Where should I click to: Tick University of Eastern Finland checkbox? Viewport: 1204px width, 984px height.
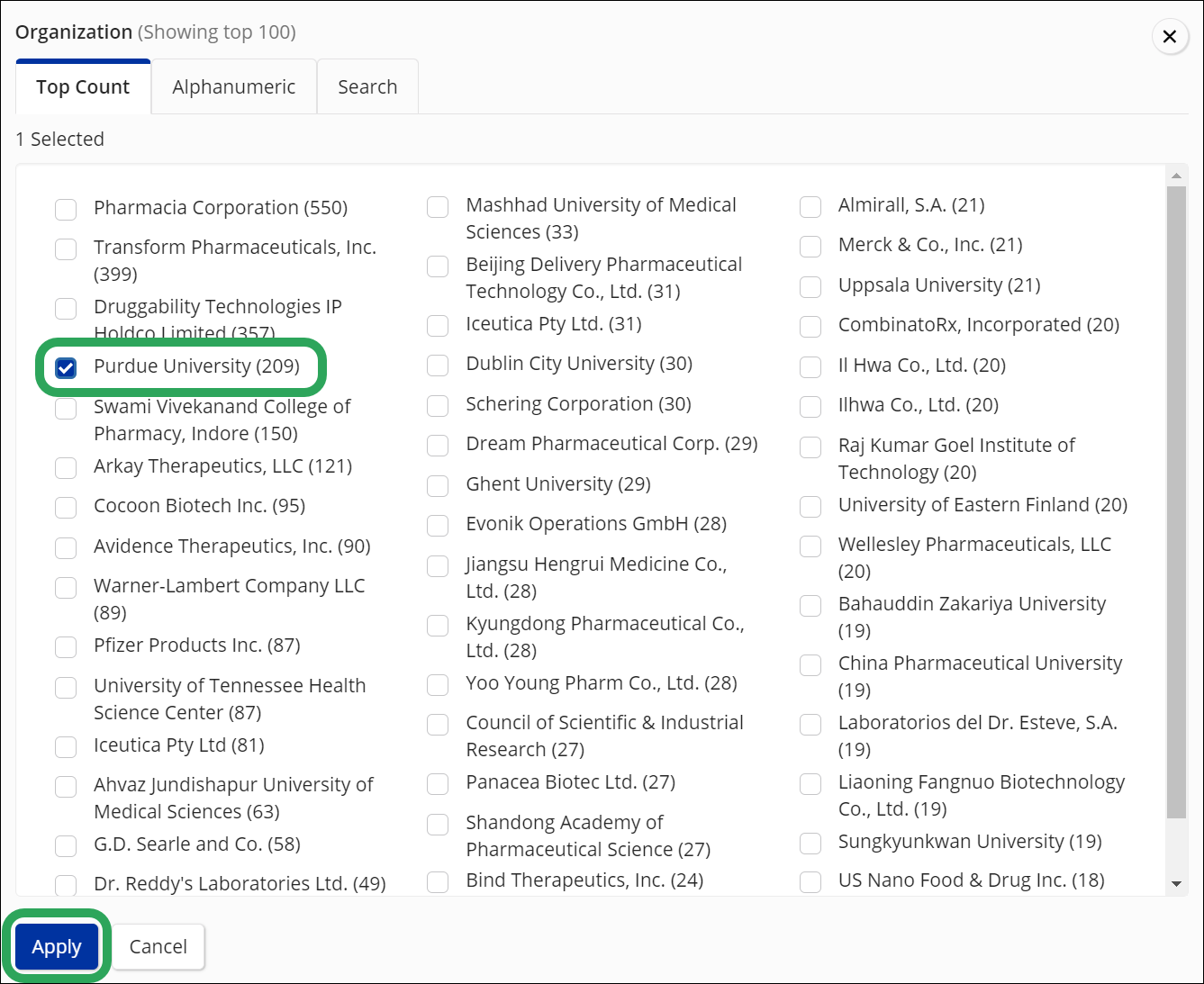point(810,506)
